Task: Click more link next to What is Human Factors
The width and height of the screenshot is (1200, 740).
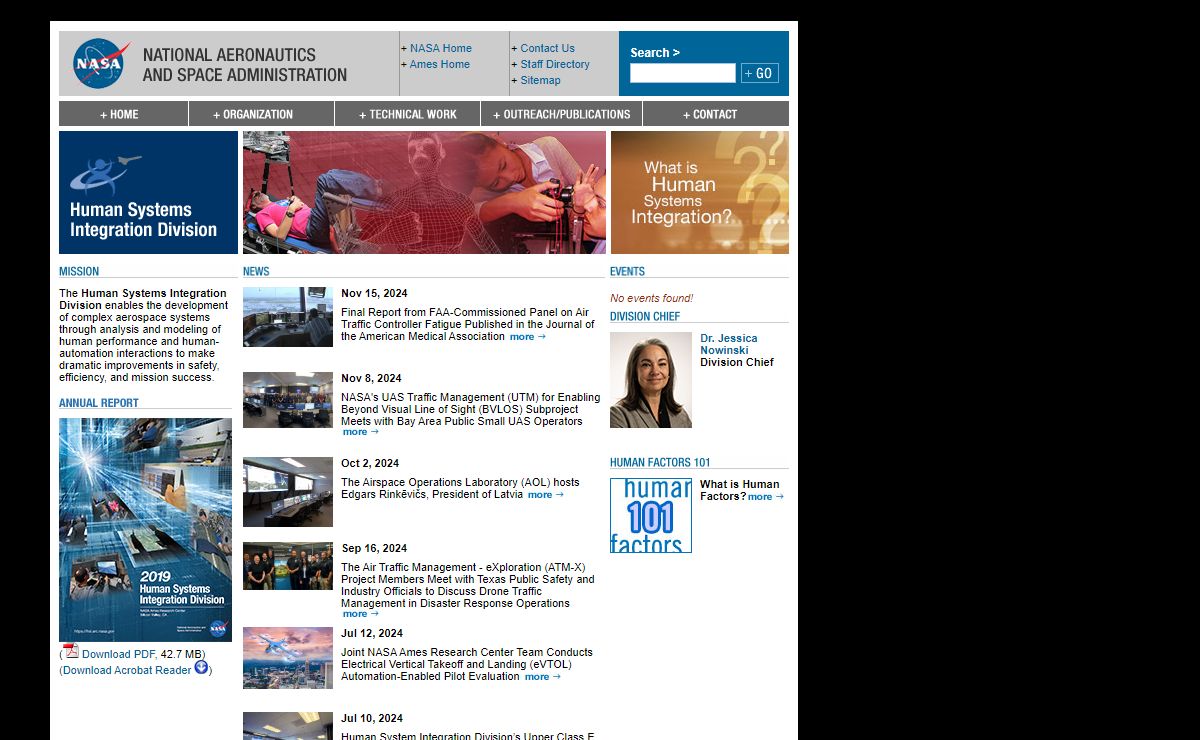Action: (765, 497)
